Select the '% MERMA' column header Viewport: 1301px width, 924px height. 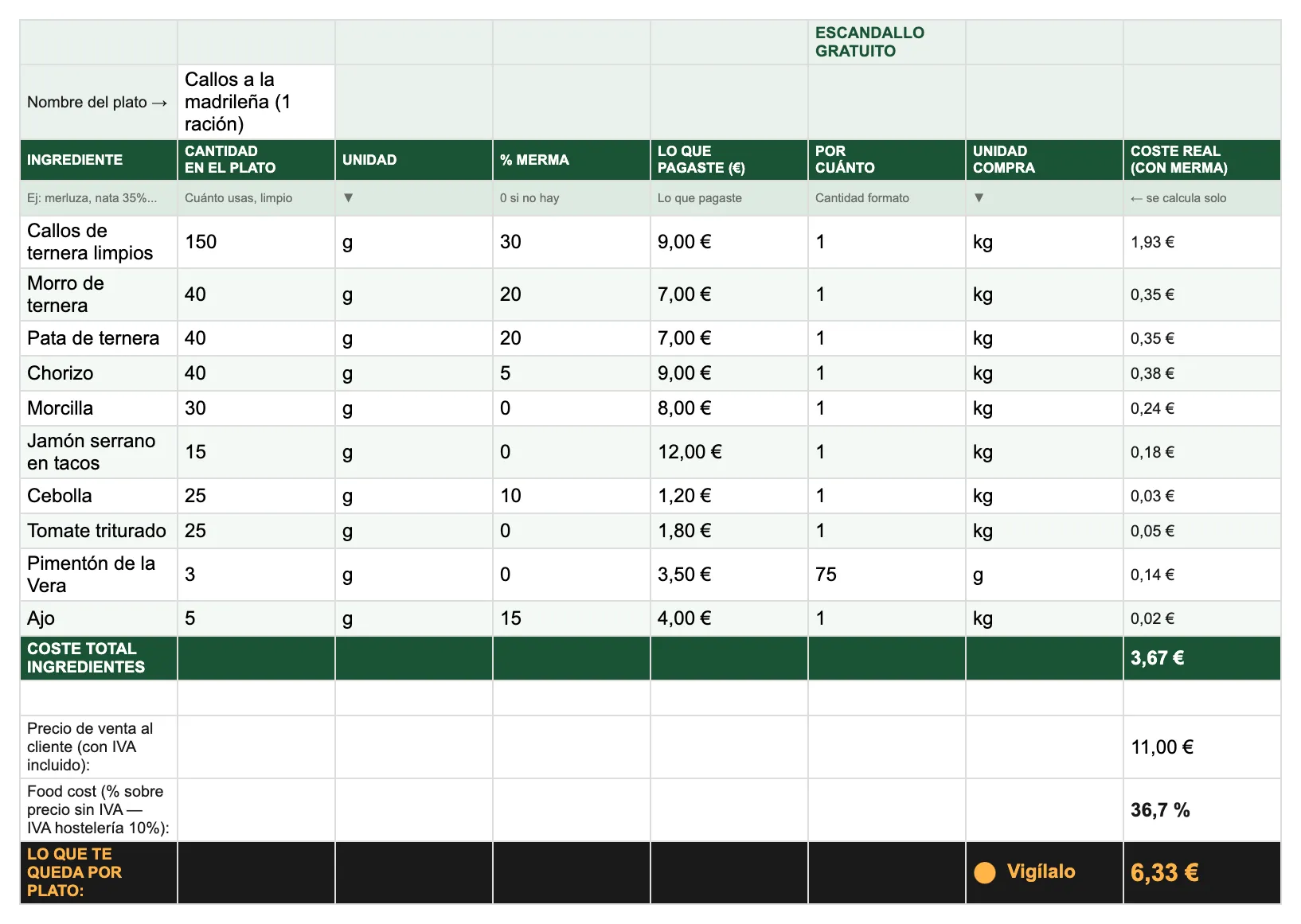pyautogui.click(x=571, y=160)
